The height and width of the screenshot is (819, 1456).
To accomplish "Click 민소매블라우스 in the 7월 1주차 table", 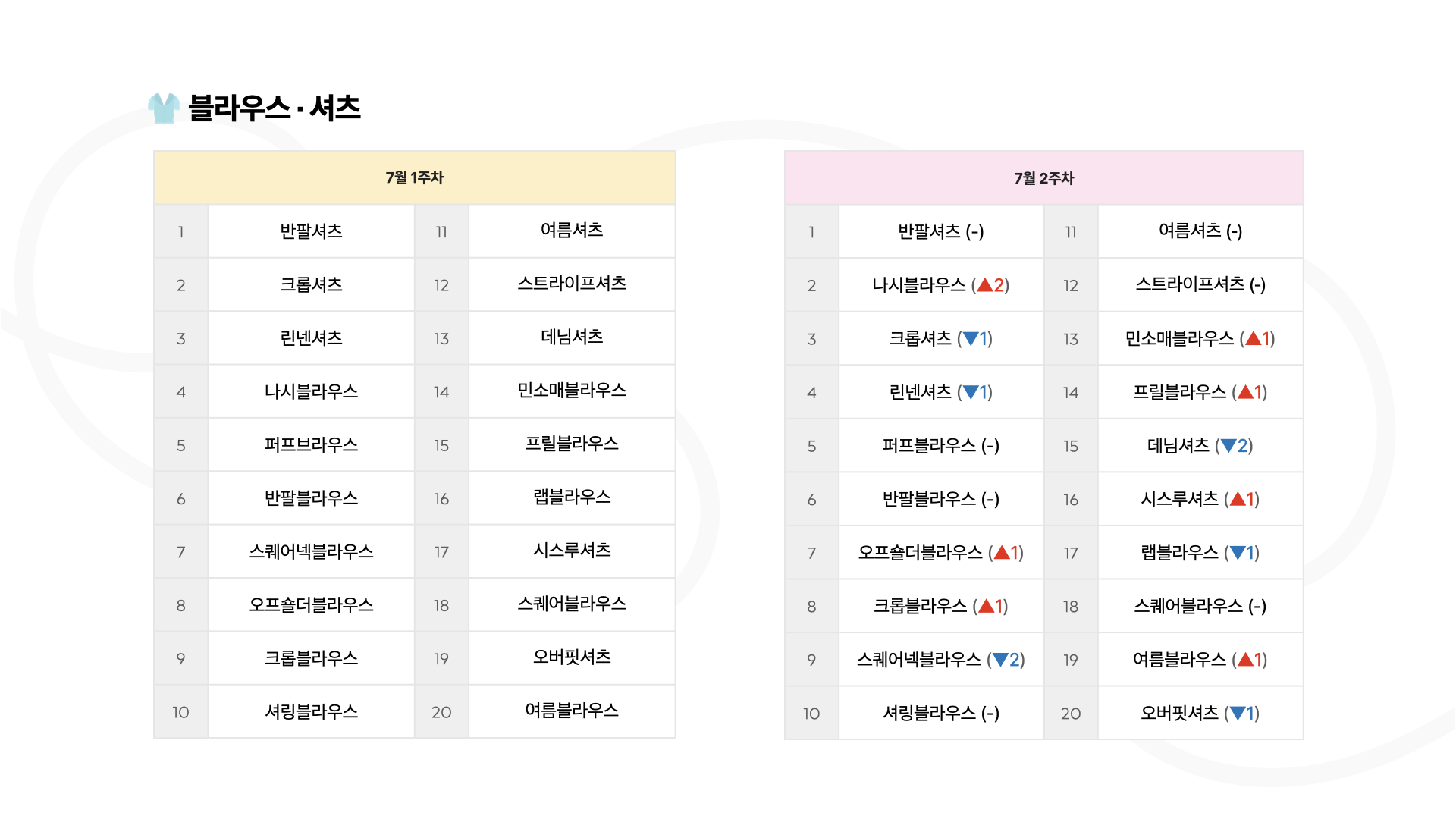I will tap(572, 390).
